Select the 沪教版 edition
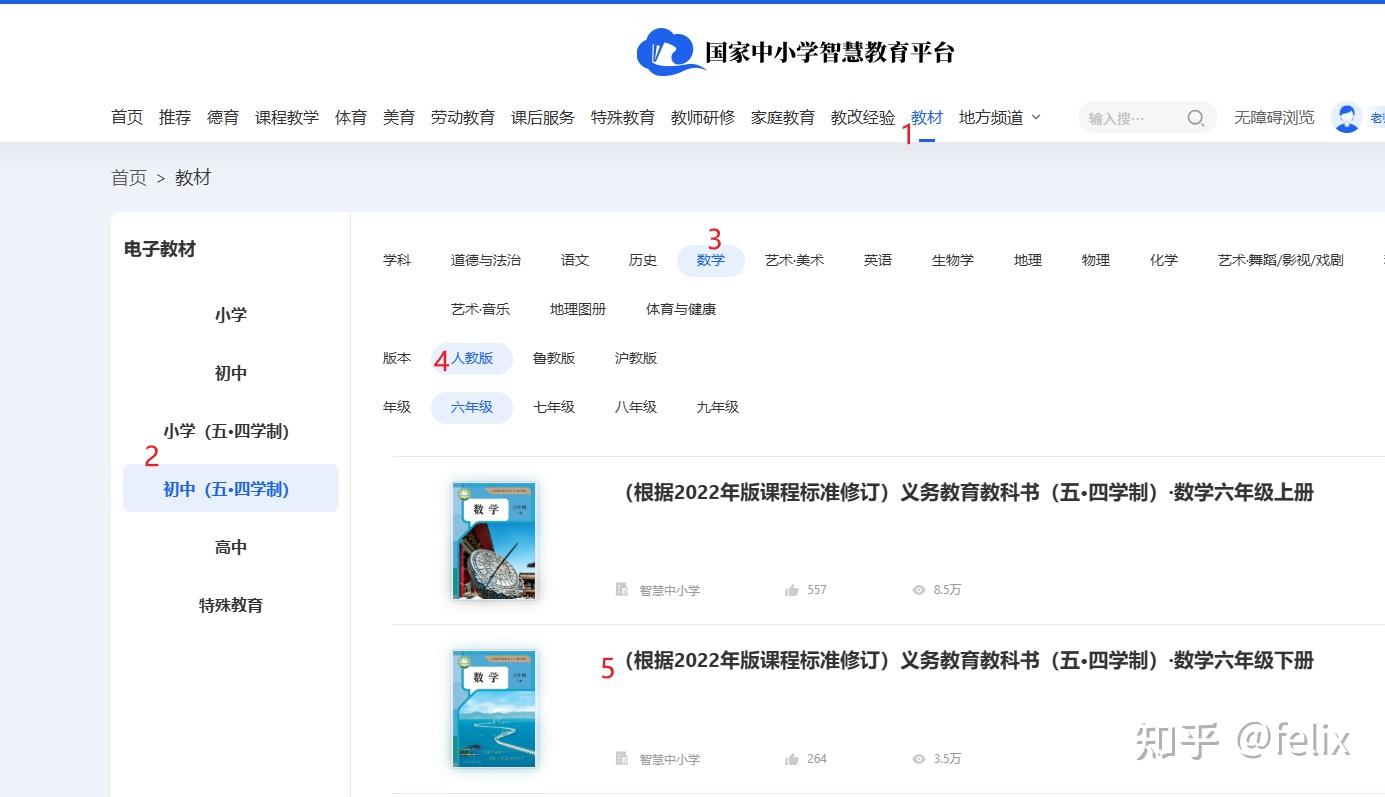The image size is (1385, 797). 636,358
